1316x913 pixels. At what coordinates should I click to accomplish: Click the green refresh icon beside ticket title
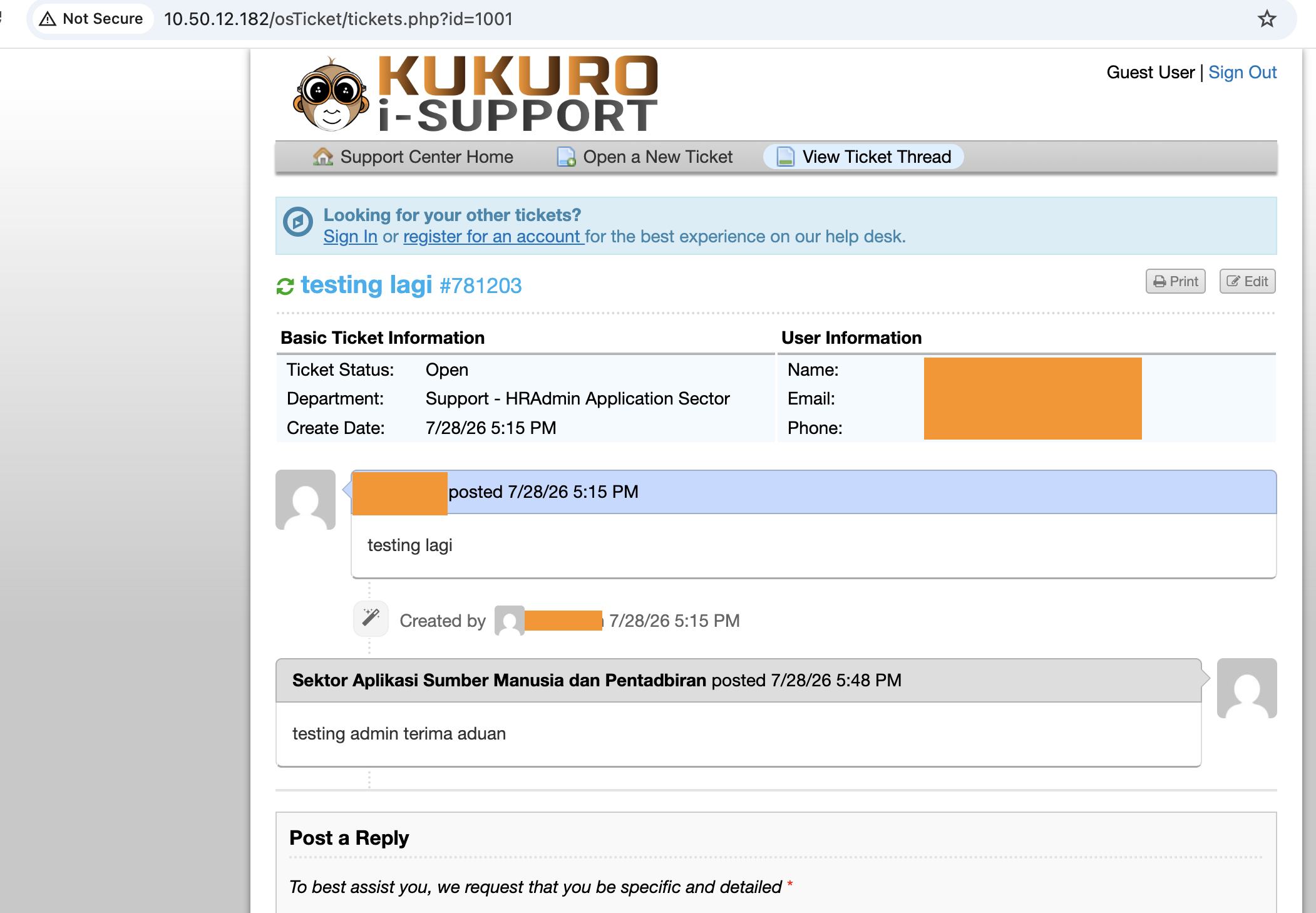point(285,286)
